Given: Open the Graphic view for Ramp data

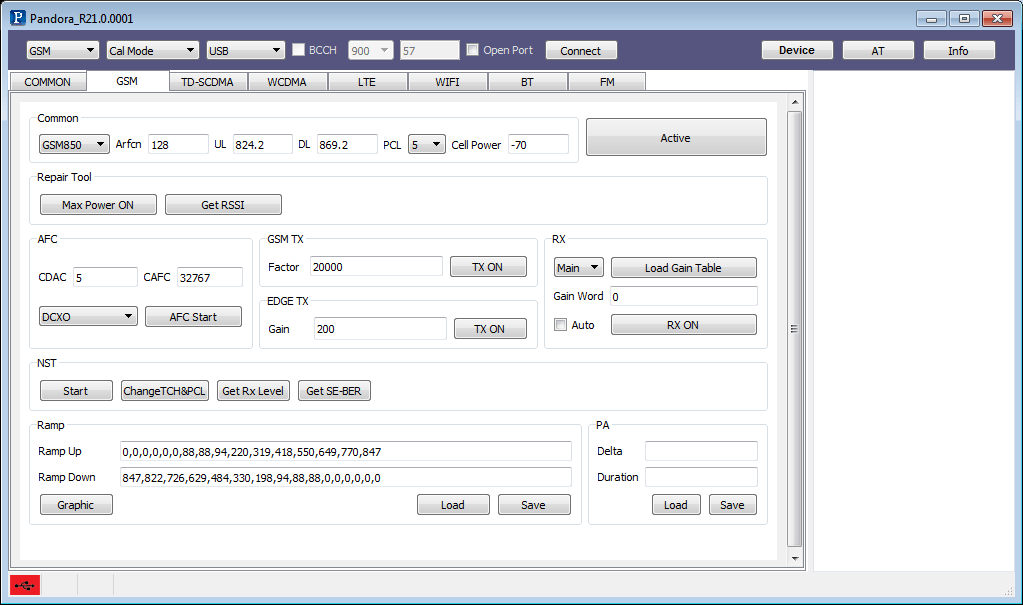Looking at the screenshot, I should coord(75,504).
